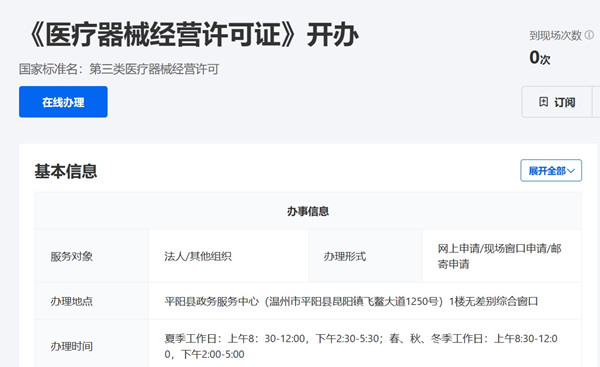Click the 在线办理 blue button

[63, 102]
